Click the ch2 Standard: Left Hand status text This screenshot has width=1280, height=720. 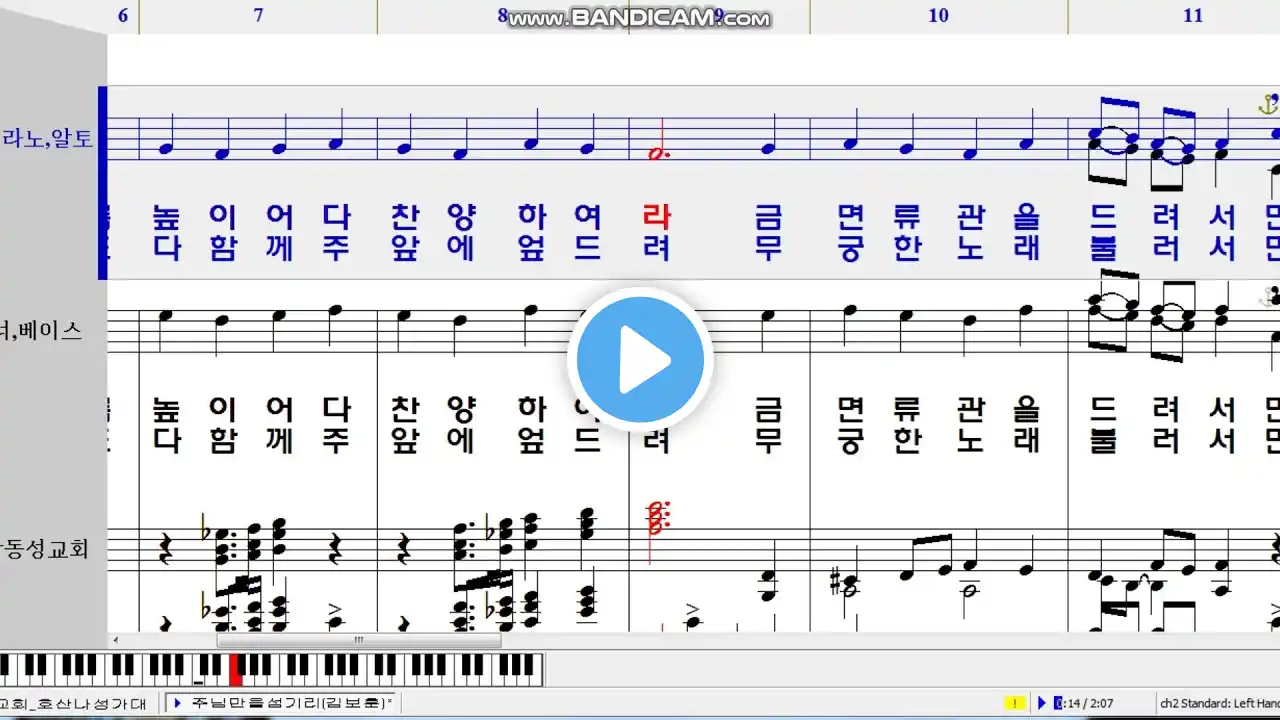point(1220,703)
